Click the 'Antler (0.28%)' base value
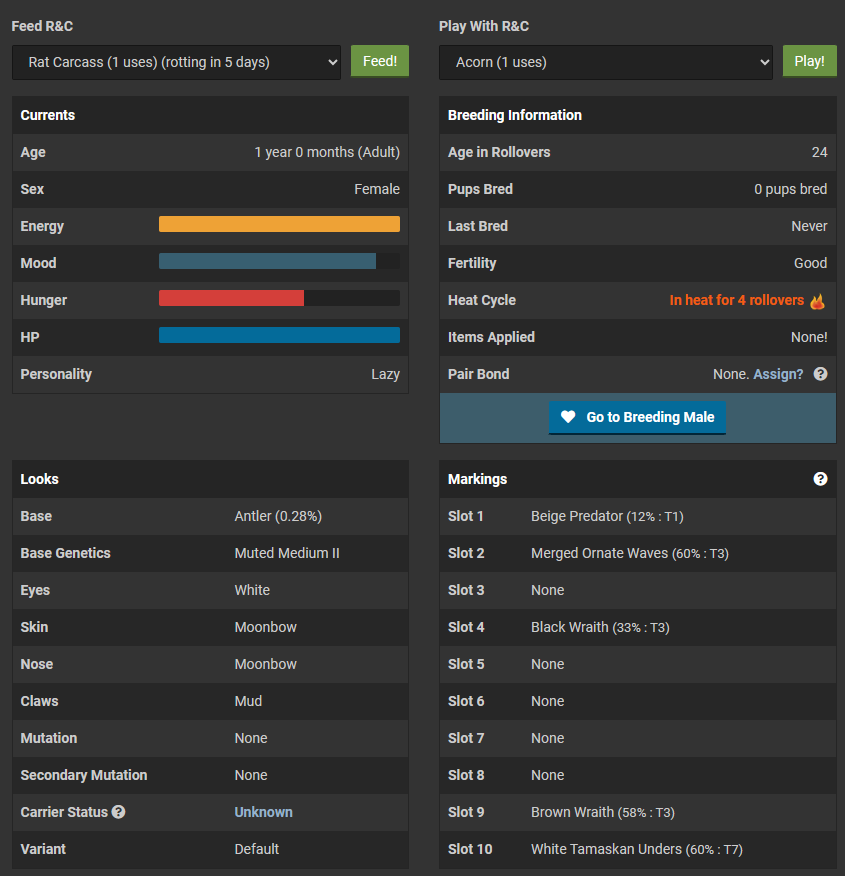Image resolution: width=845 pixels, height=876 pixels. click(x=278, y=516)
